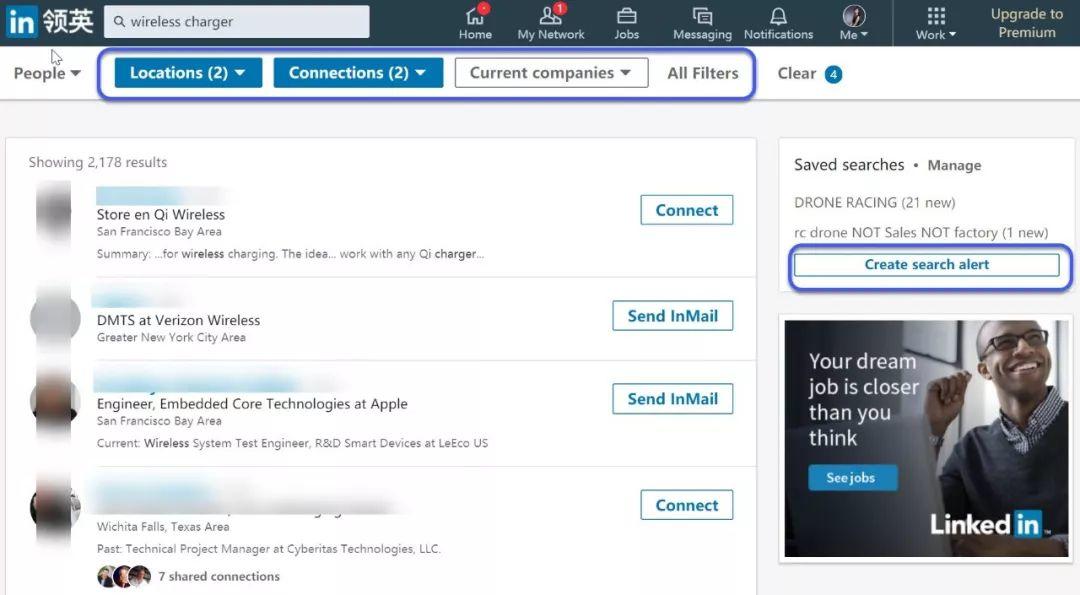Open the rc drone NOT Sales saved search

pos(921,233)
